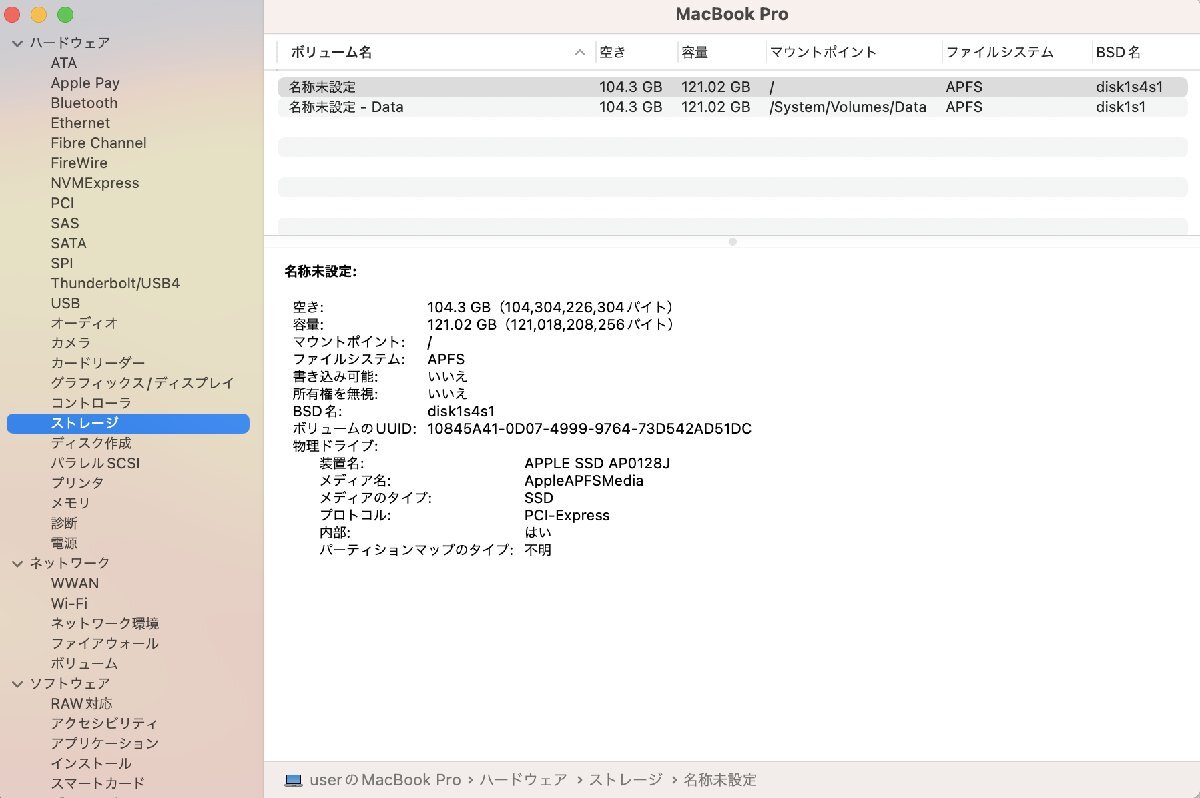Sort by ファイルシステム column header

point(1000,52)
